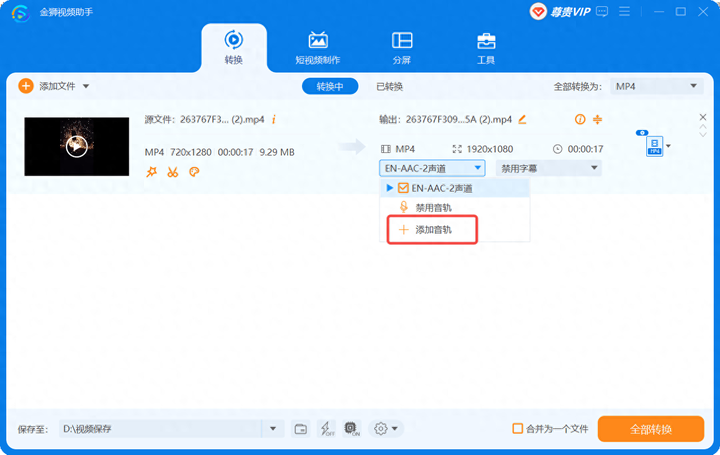Open the gear settings dropdown
Image resolution: width=720 pixels, height=455 pixels.
tap(386, 429)
